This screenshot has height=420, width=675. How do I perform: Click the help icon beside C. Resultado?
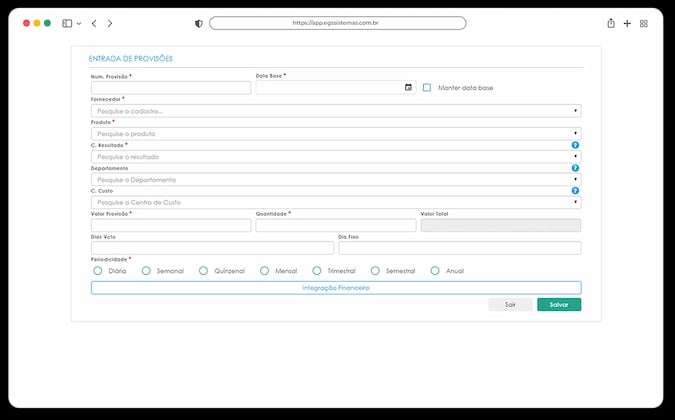coord(575,145)
